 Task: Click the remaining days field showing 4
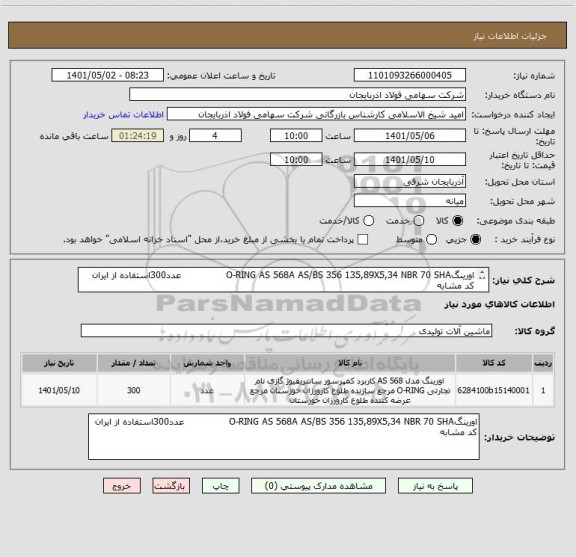[215, 136]
